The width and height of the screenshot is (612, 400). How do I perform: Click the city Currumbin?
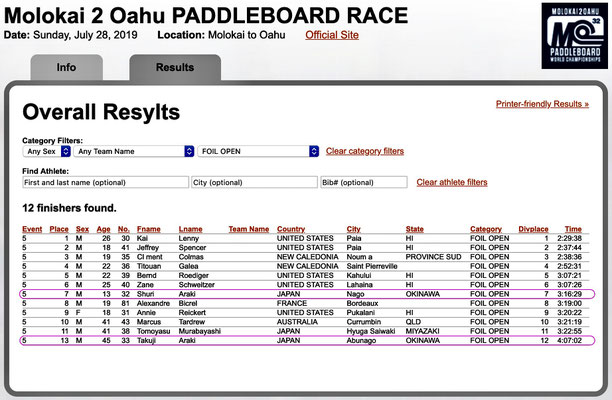tap(364, 322)
